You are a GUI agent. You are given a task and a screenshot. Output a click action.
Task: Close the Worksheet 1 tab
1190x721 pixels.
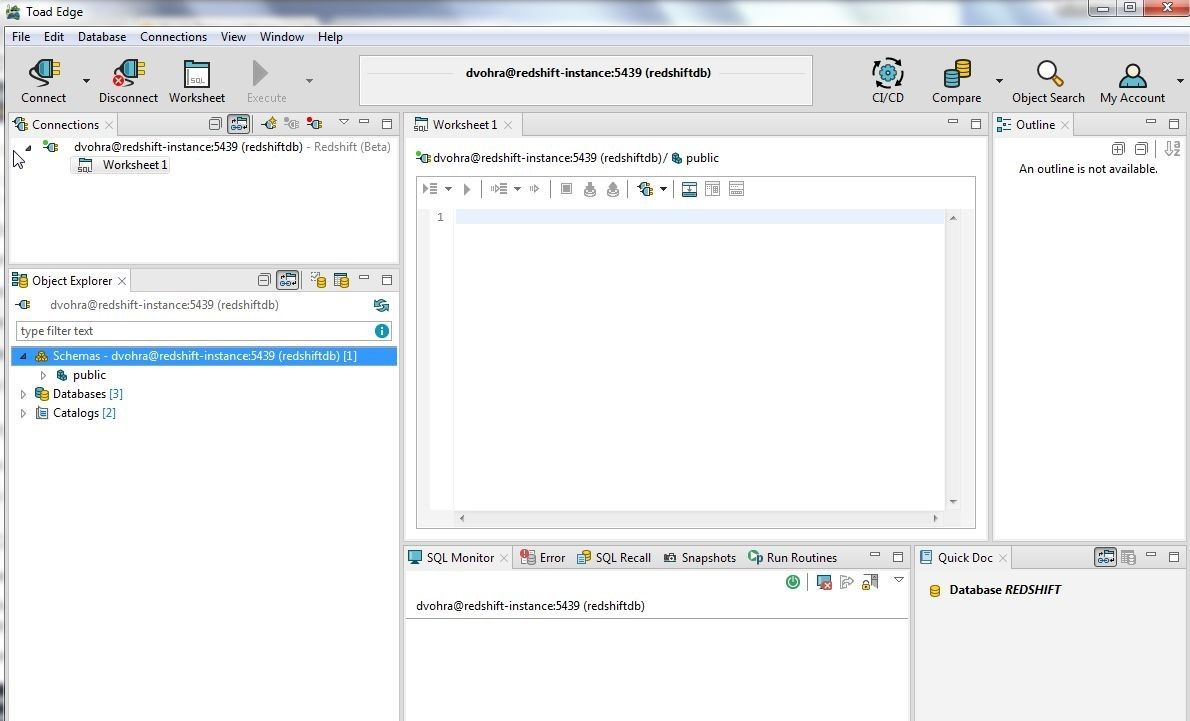(x=508, y=124)
